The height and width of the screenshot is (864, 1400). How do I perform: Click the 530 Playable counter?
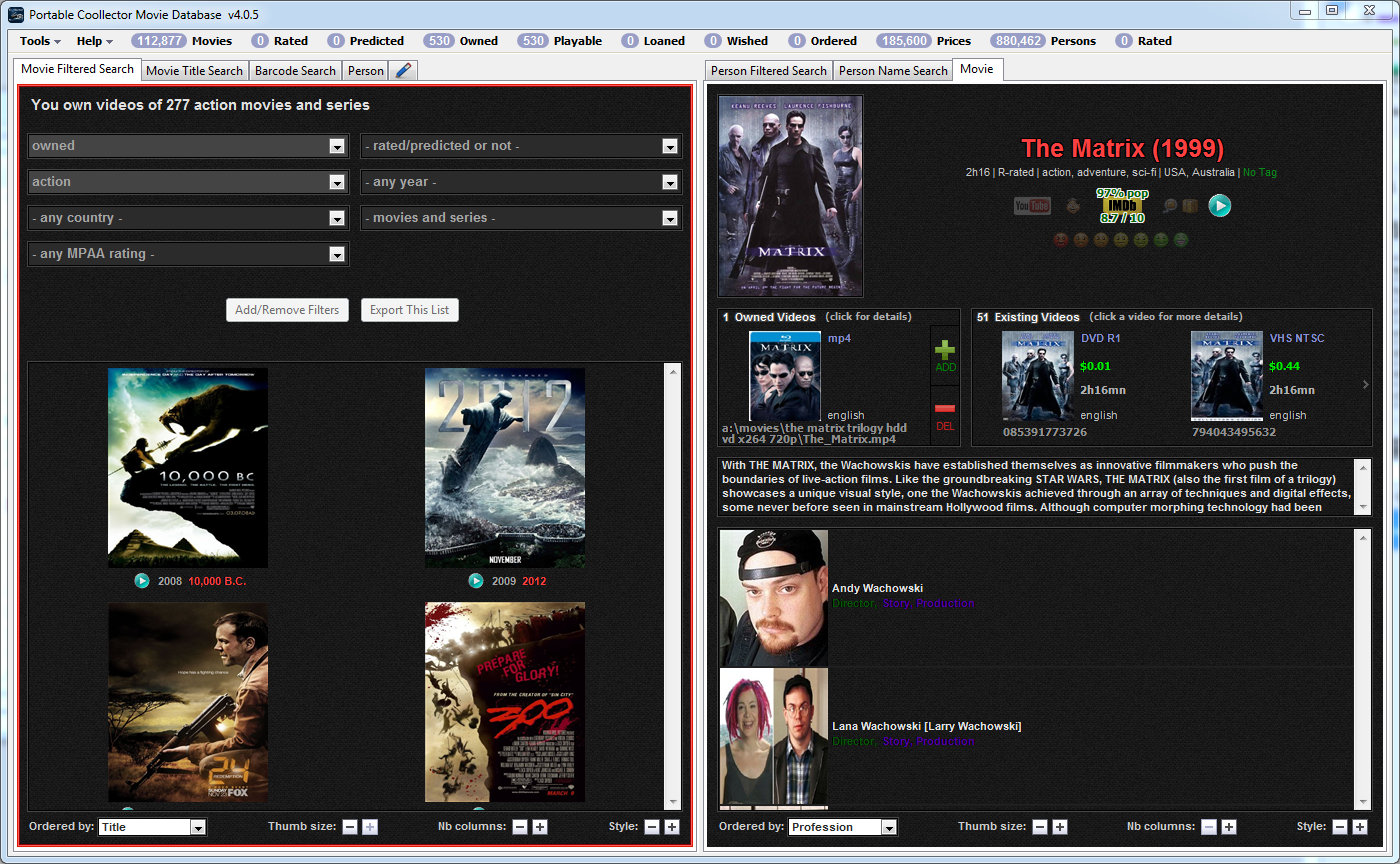coord(560,41)
